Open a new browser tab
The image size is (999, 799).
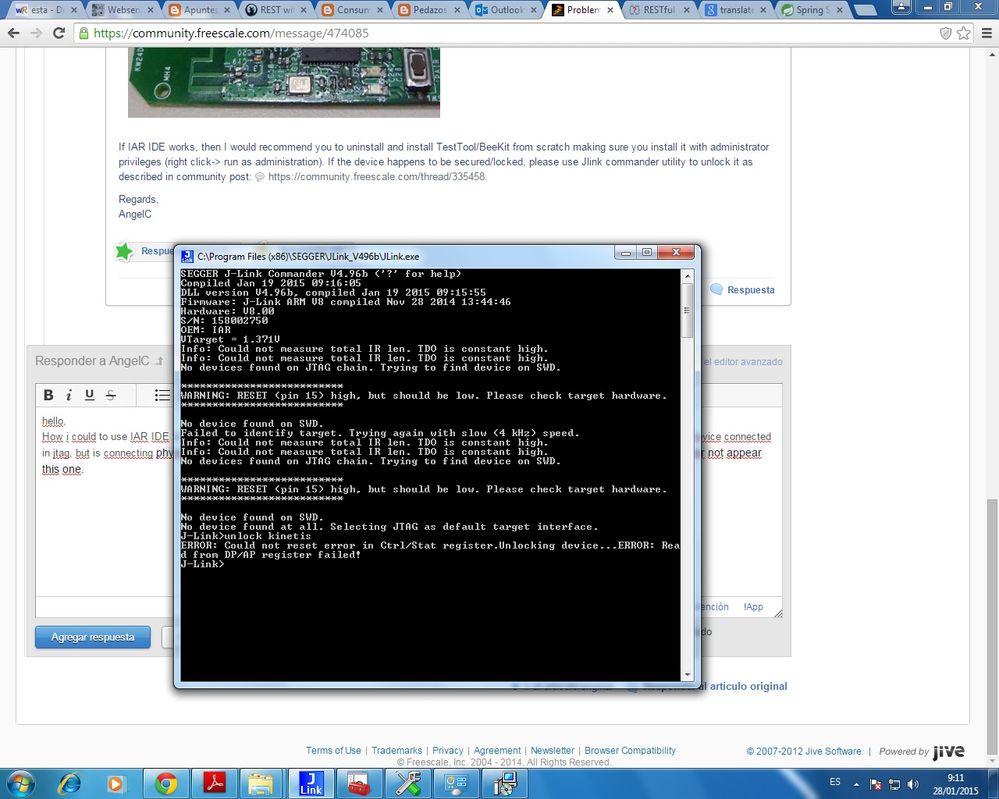pyautogui.click(x=865, y=10)
